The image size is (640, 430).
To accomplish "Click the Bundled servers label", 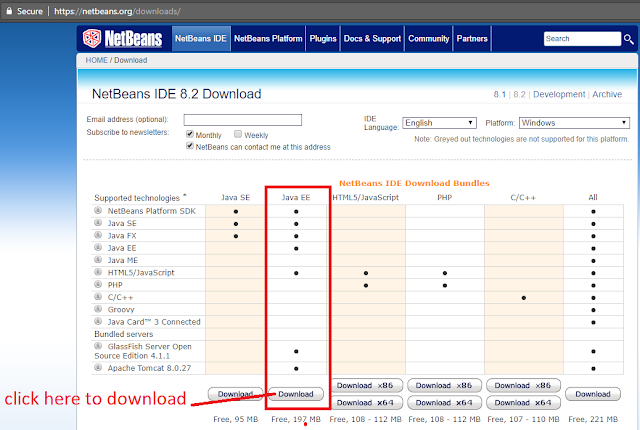I will click(124, 334).
